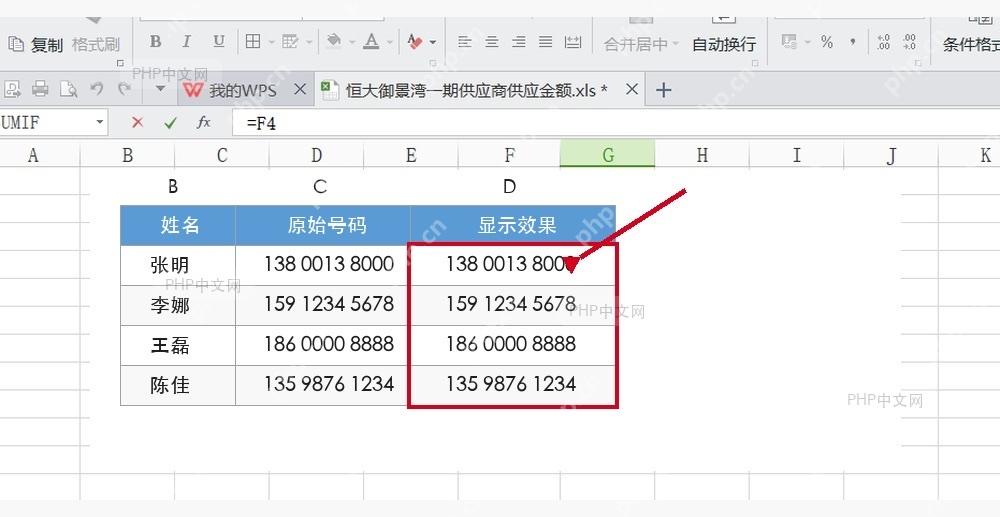Apply the fill color bucket
This screenshot has width=1000, height=517.
334,41
